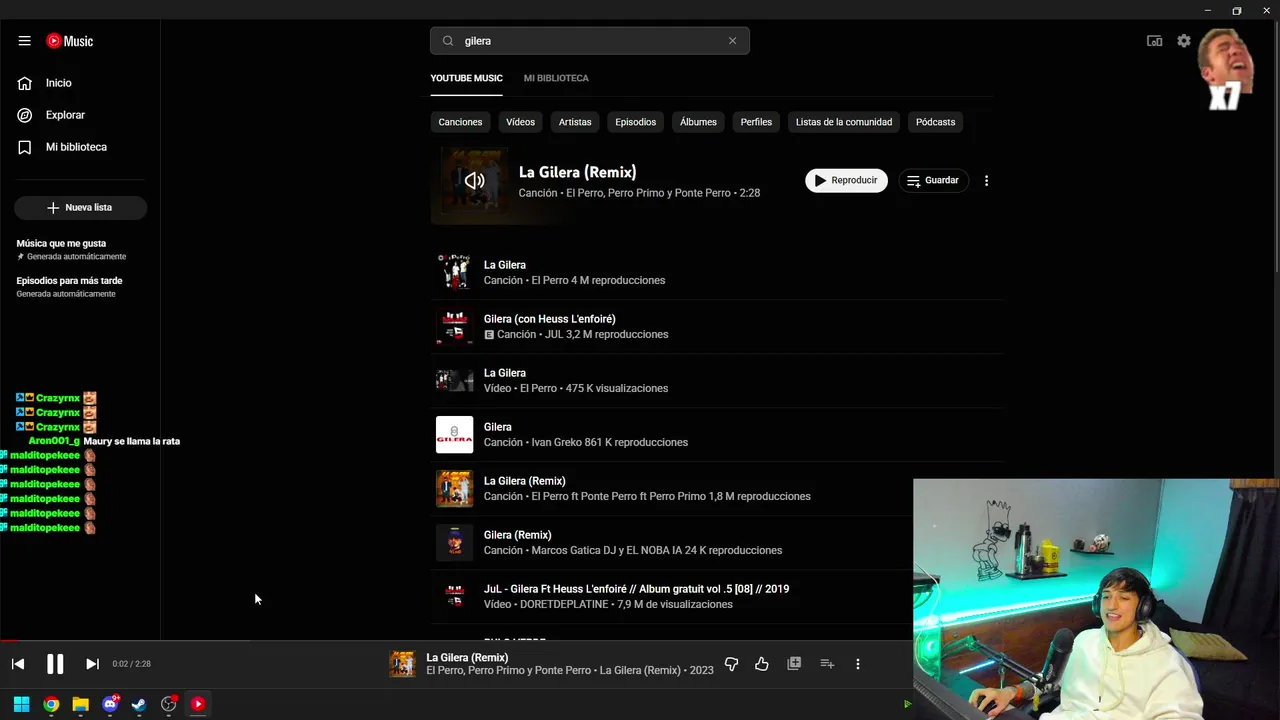1280x720 pixels.
Task: Filter results by Pódcasts
Action: [936, 122]
